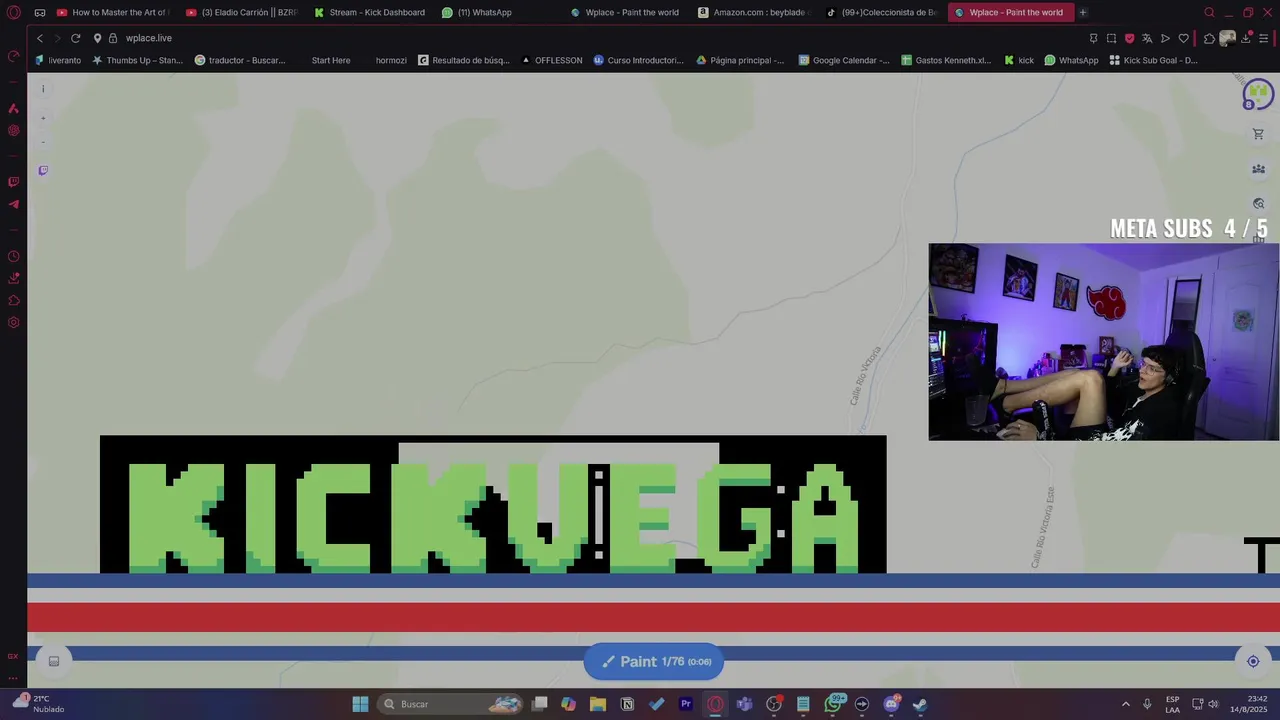Open Opera sidebar history clock
Image resolution: width=1280 pixels, height=720 pixels.
(x=14, y=256)
